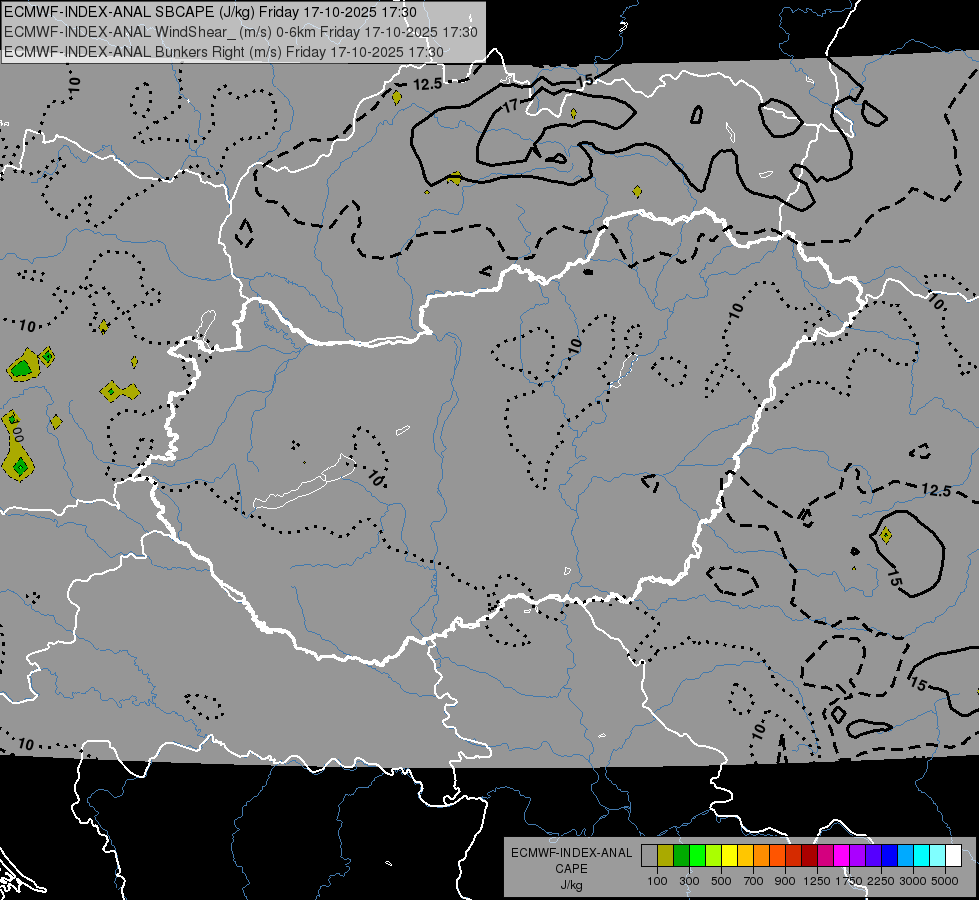Click the olive swatch in CAPE legend

pos(666,856)
